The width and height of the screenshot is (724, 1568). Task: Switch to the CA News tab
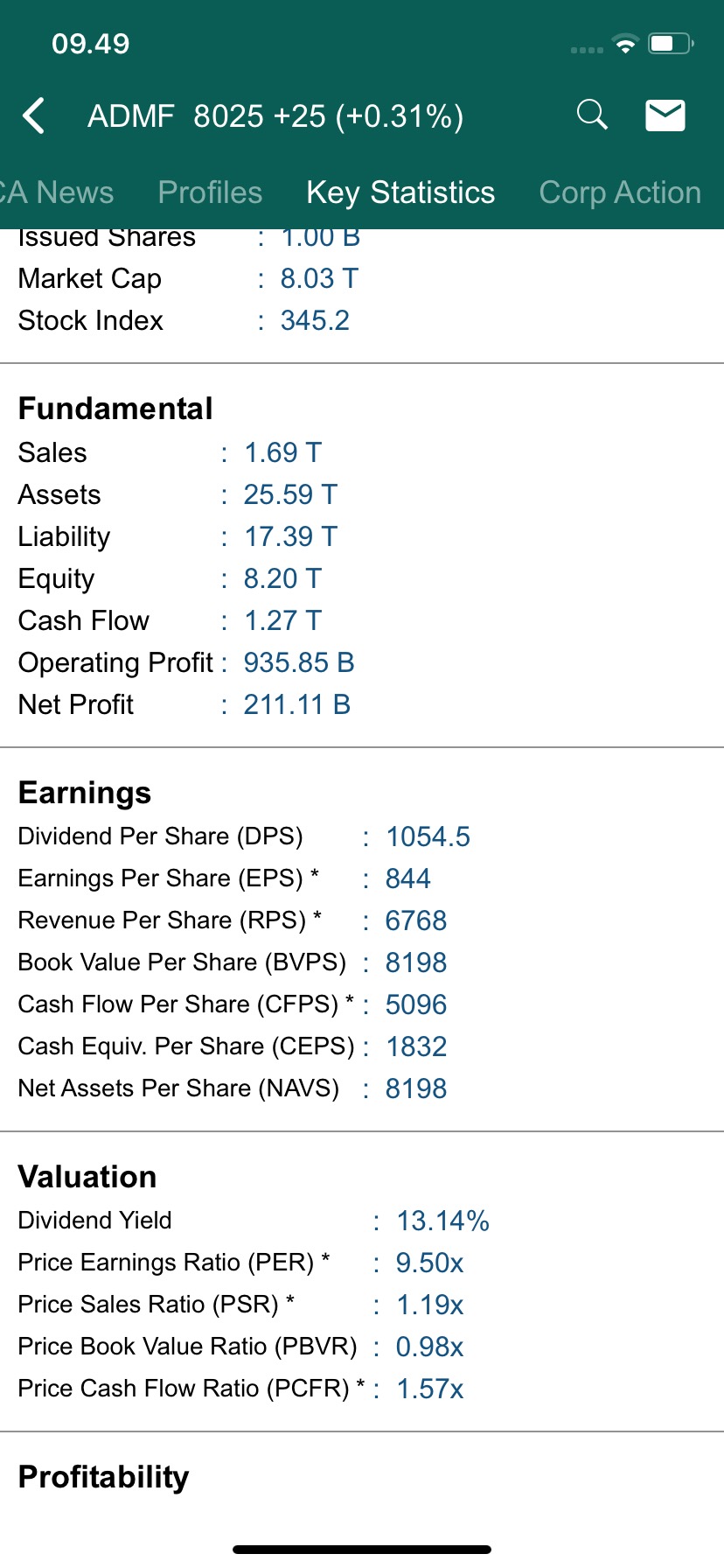[58, 192]
